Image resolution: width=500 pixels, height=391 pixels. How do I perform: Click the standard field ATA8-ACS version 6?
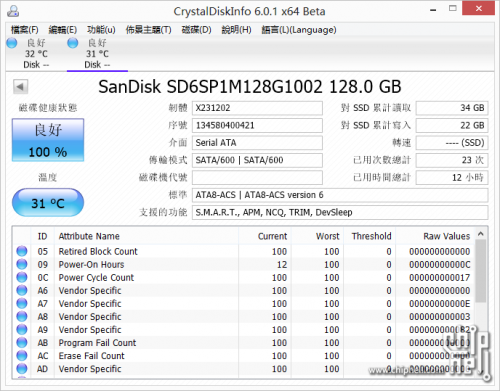click(x=340, y=195)
